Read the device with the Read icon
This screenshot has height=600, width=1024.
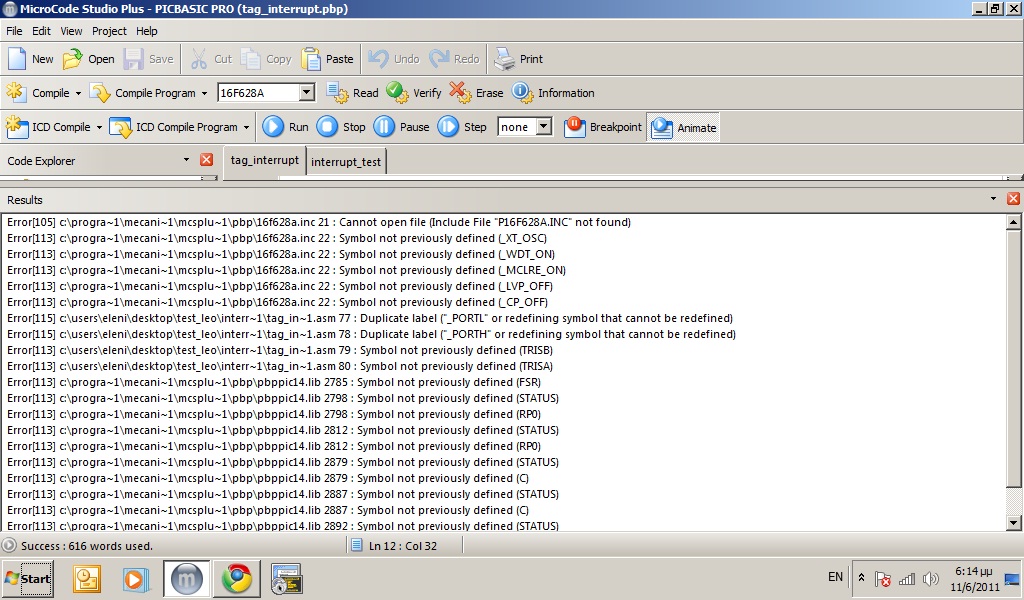(x=353, y=93)
